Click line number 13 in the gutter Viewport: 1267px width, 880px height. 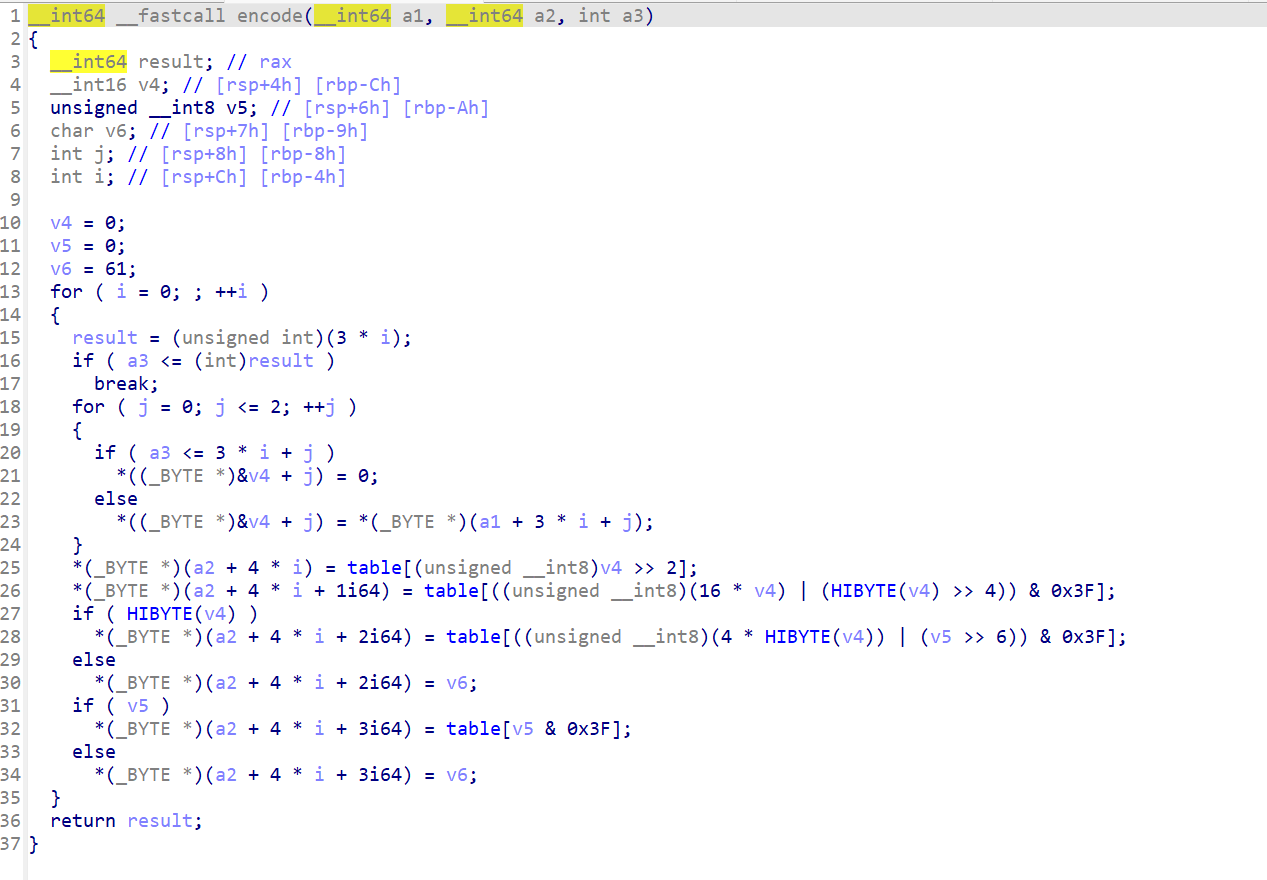11,292
